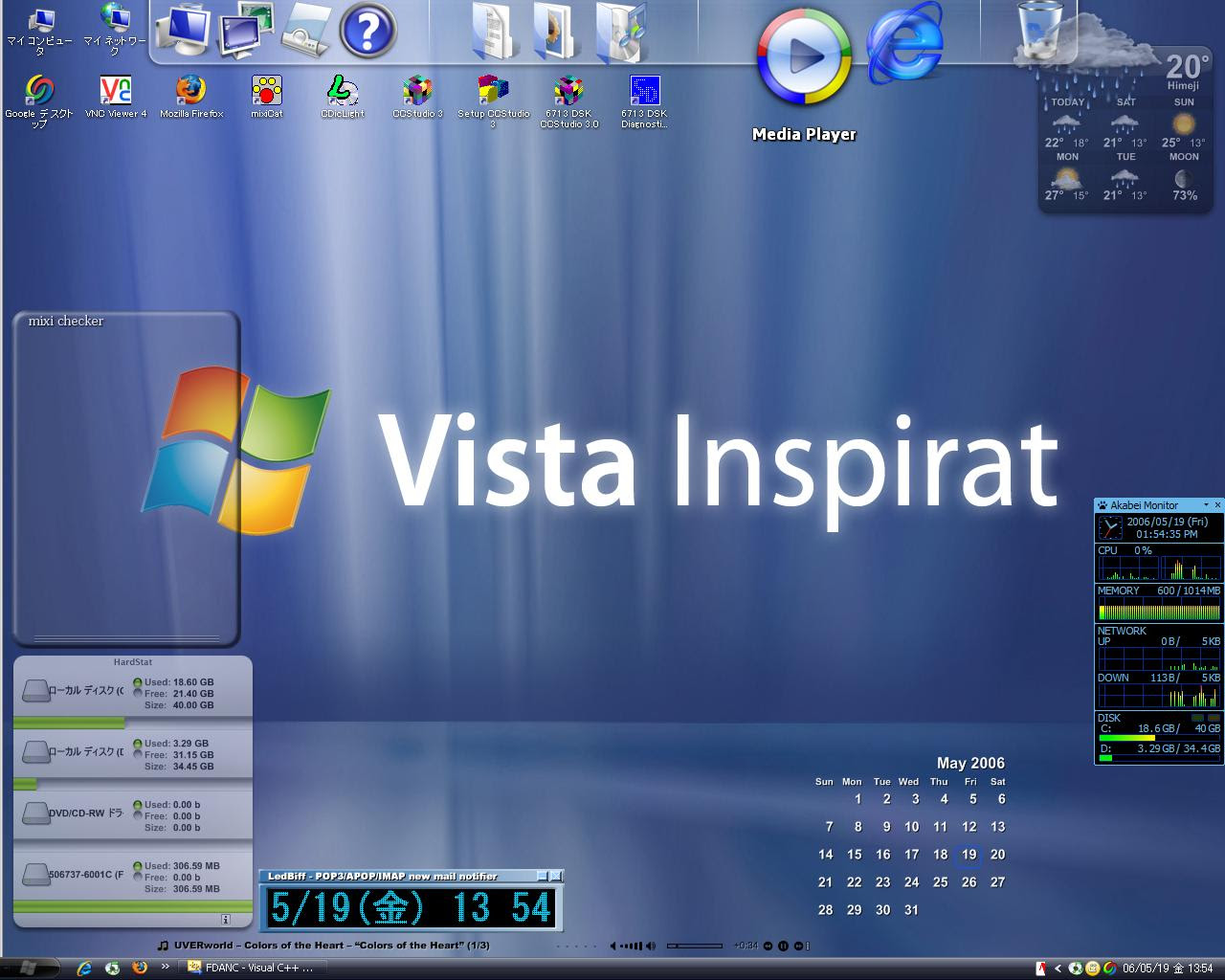Image resolution: width=1225 pixels, height=980 pixels.
Task: Minimize the LedBiff mail notifier window
Action: click(x=542, y=876)
